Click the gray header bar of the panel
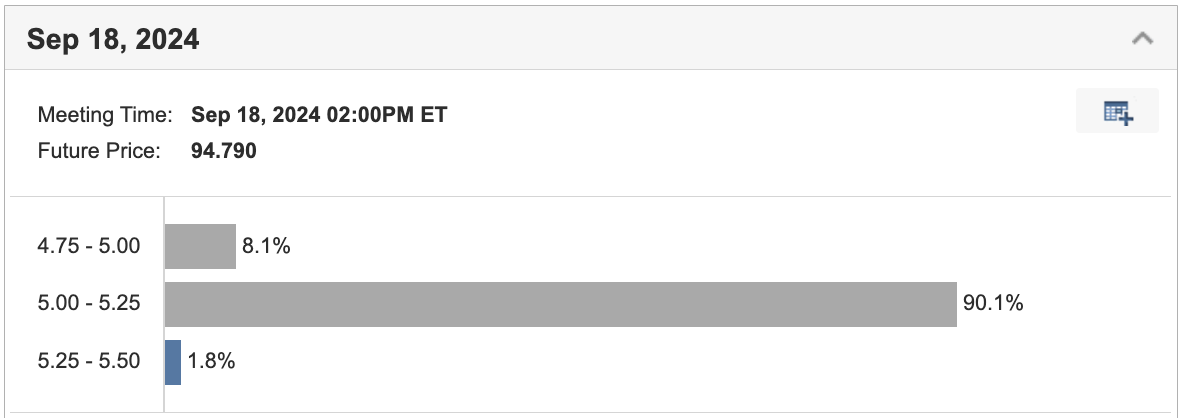 [591, 38]
